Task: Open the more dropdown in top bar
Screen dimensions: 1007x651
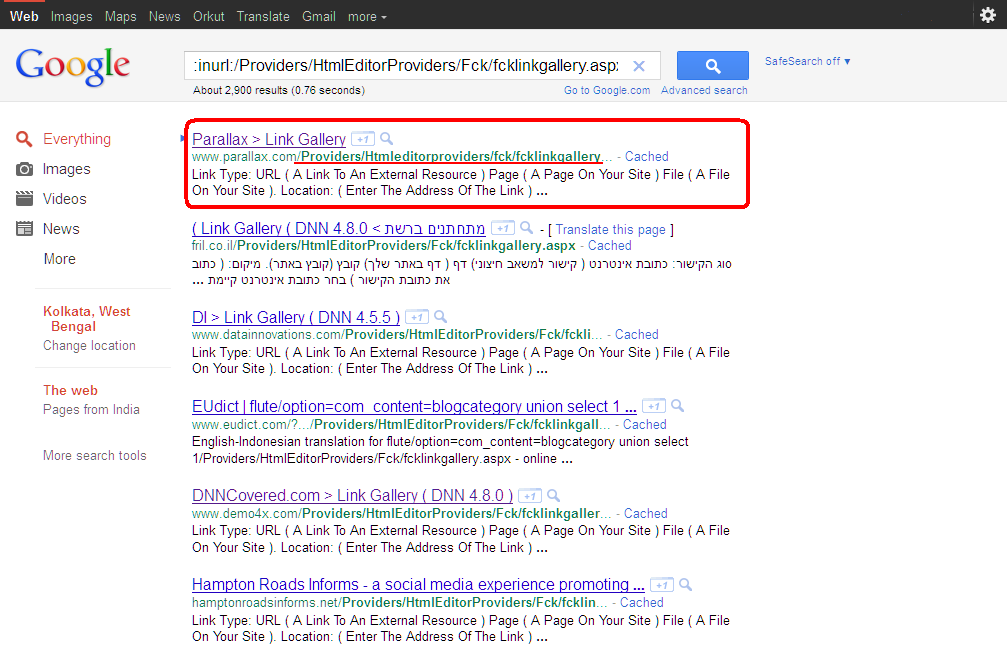Action: point(367,17)
